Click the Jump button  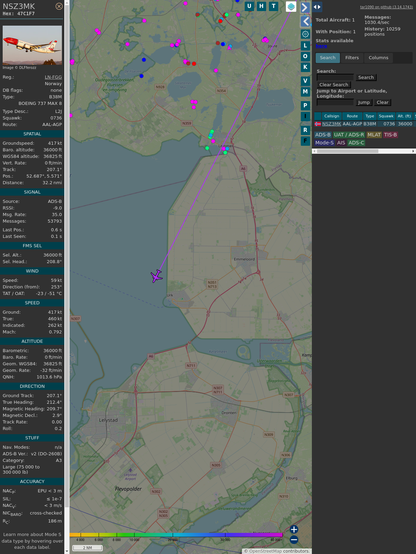coord(364,102)
